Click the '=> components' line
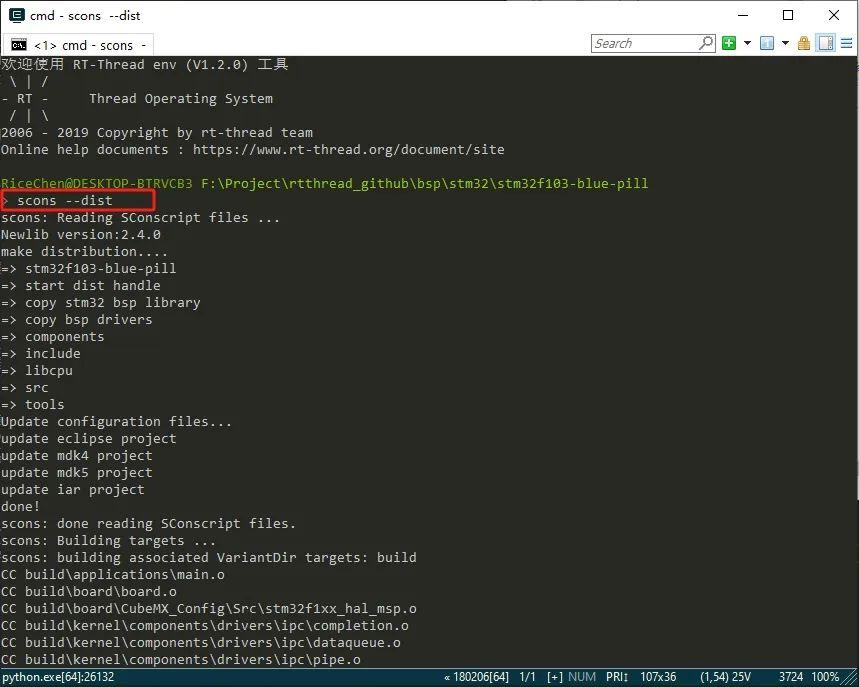Screen dimensions: 859x687 tap(53, 336)
